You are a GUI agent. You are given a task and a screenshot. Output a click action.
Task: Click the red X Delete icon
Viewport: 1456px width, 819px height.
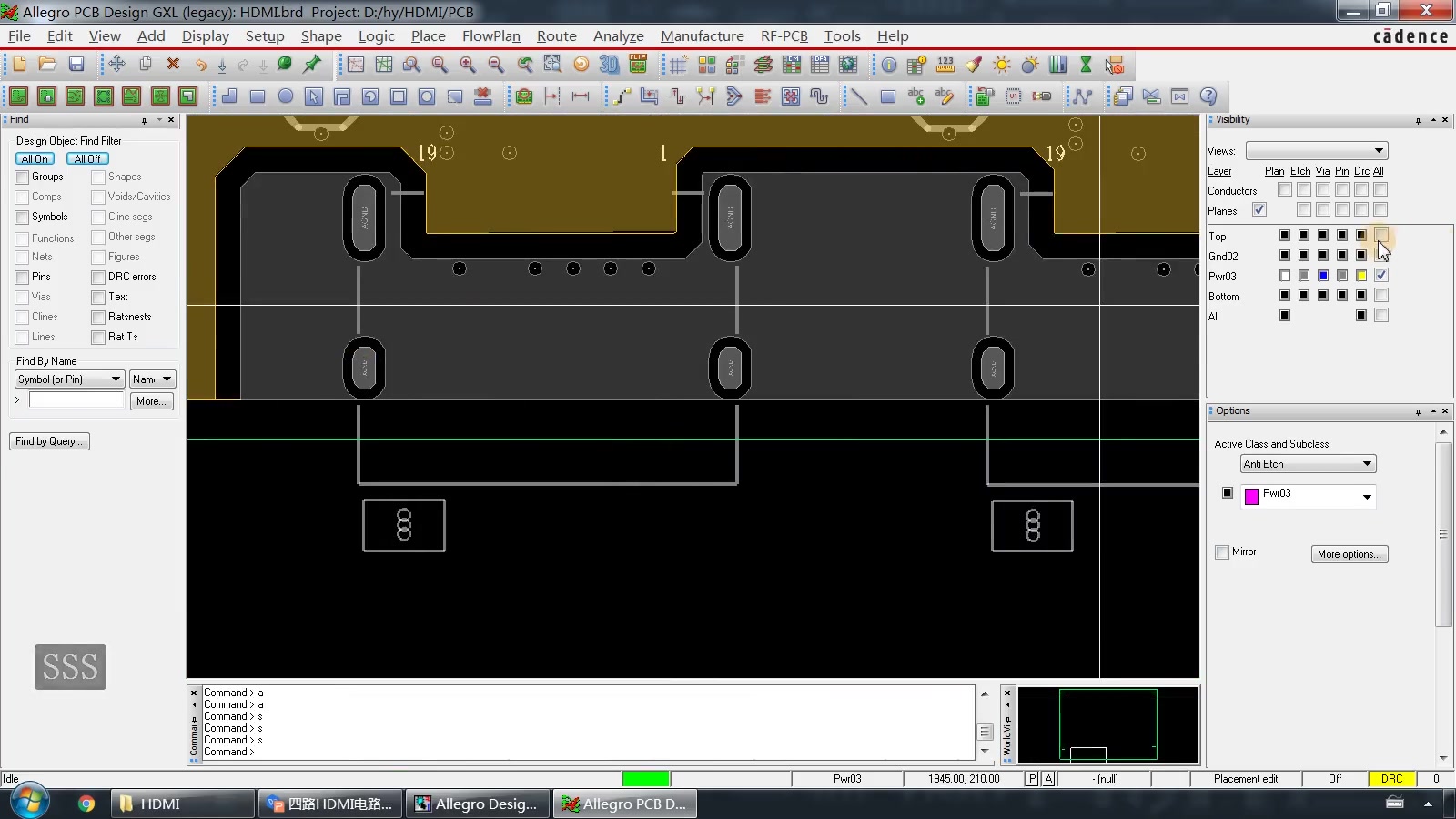pyautogui.click(x=173, y=65)
